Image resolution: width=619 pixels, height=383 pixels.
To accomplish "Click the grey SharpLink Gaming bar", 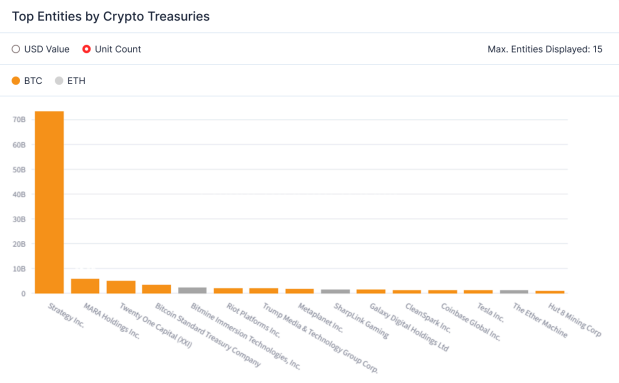I will 336,291.
